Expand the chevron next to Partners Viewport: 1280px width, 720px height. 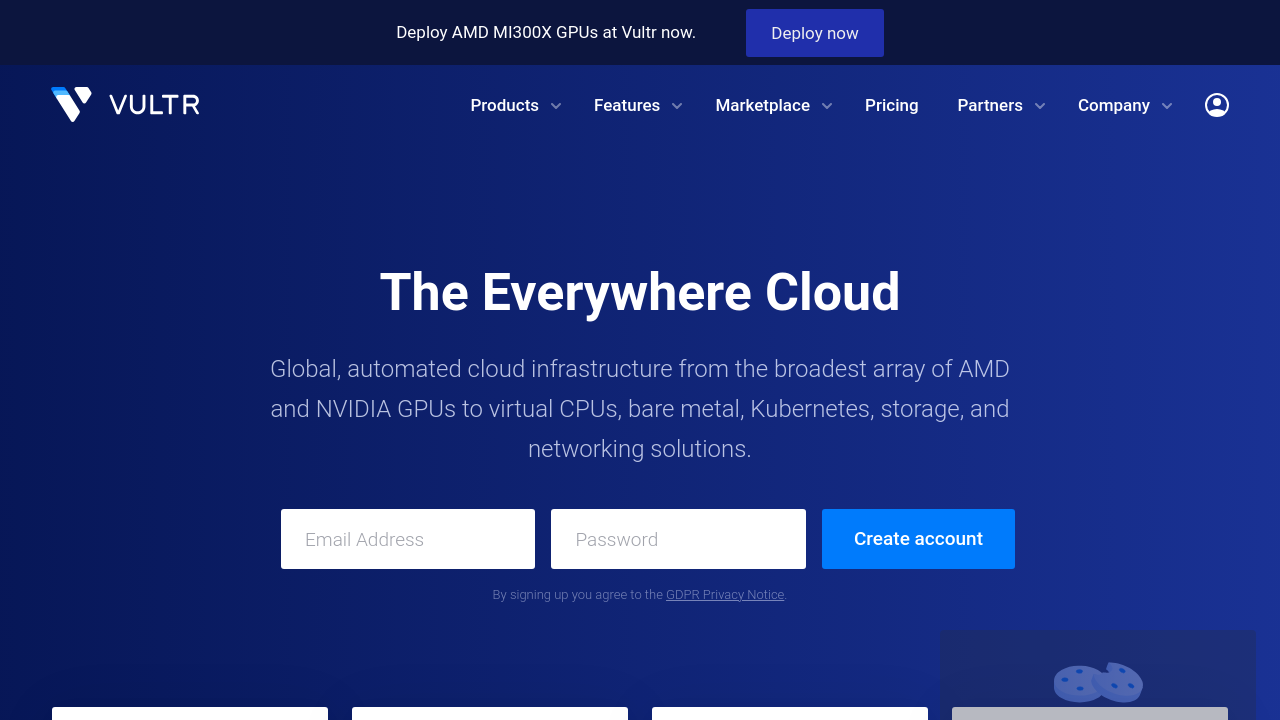point(1040,106)
